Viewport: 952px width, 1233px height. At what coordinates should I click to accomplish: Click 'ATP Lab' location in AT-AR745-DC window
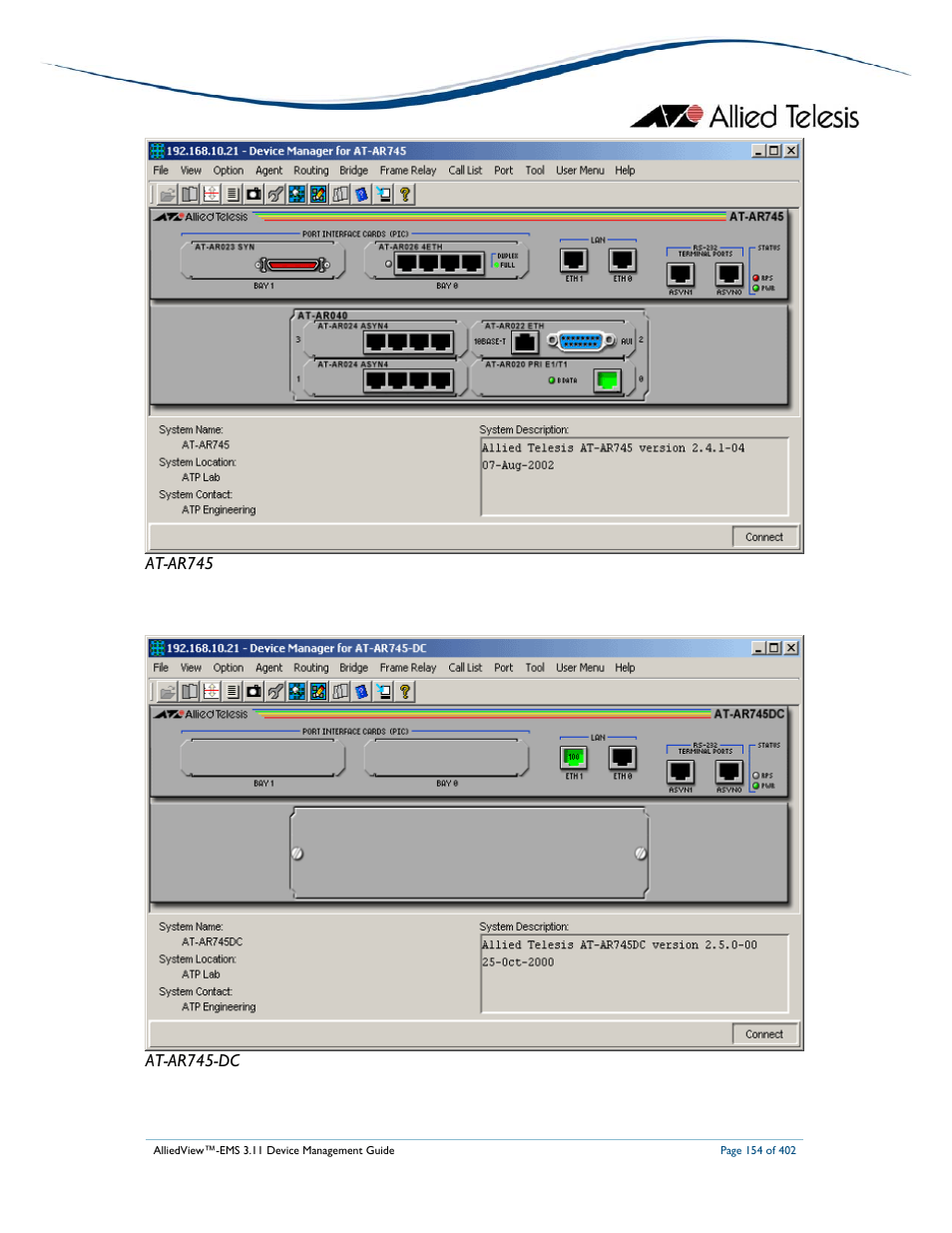[x=201, y=974]
